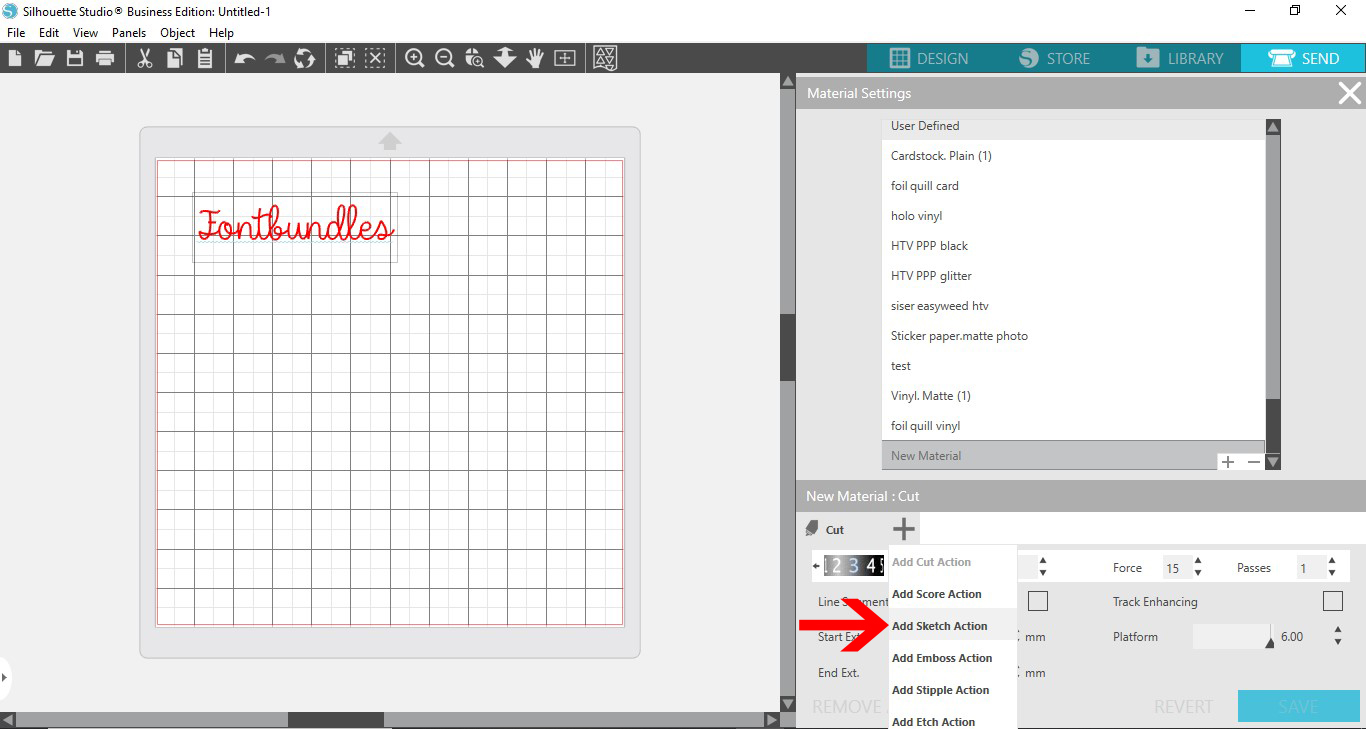Click the Force value stepper arrows
The height and width of the screenshot is (729, 1366).
point(1198,567)
